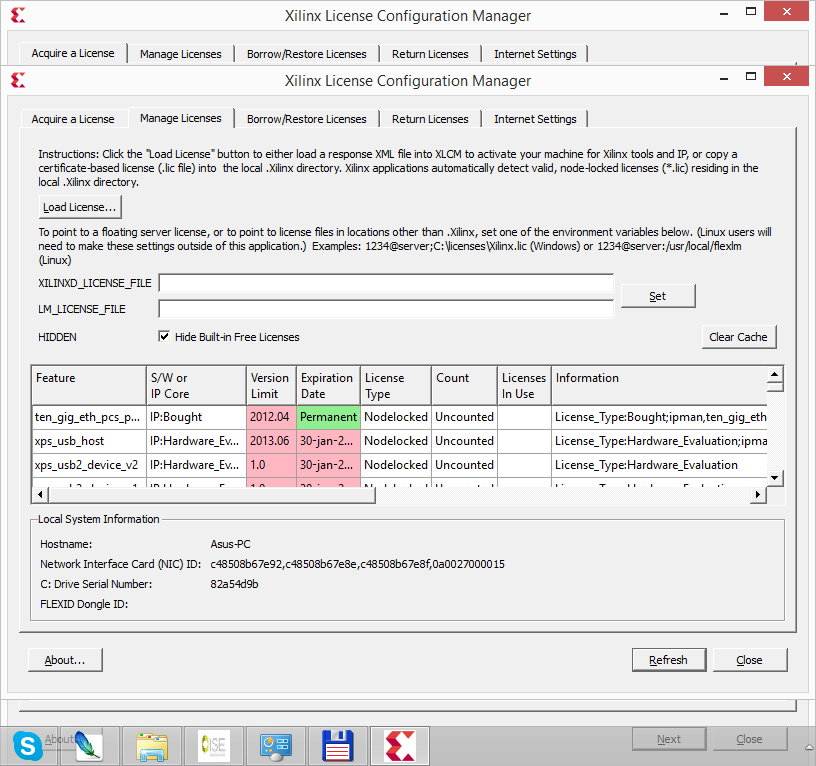Screen dimensions: 816x766
Task: Click the horizontal scrollbar thumb of license table
Action: point(212,494)
